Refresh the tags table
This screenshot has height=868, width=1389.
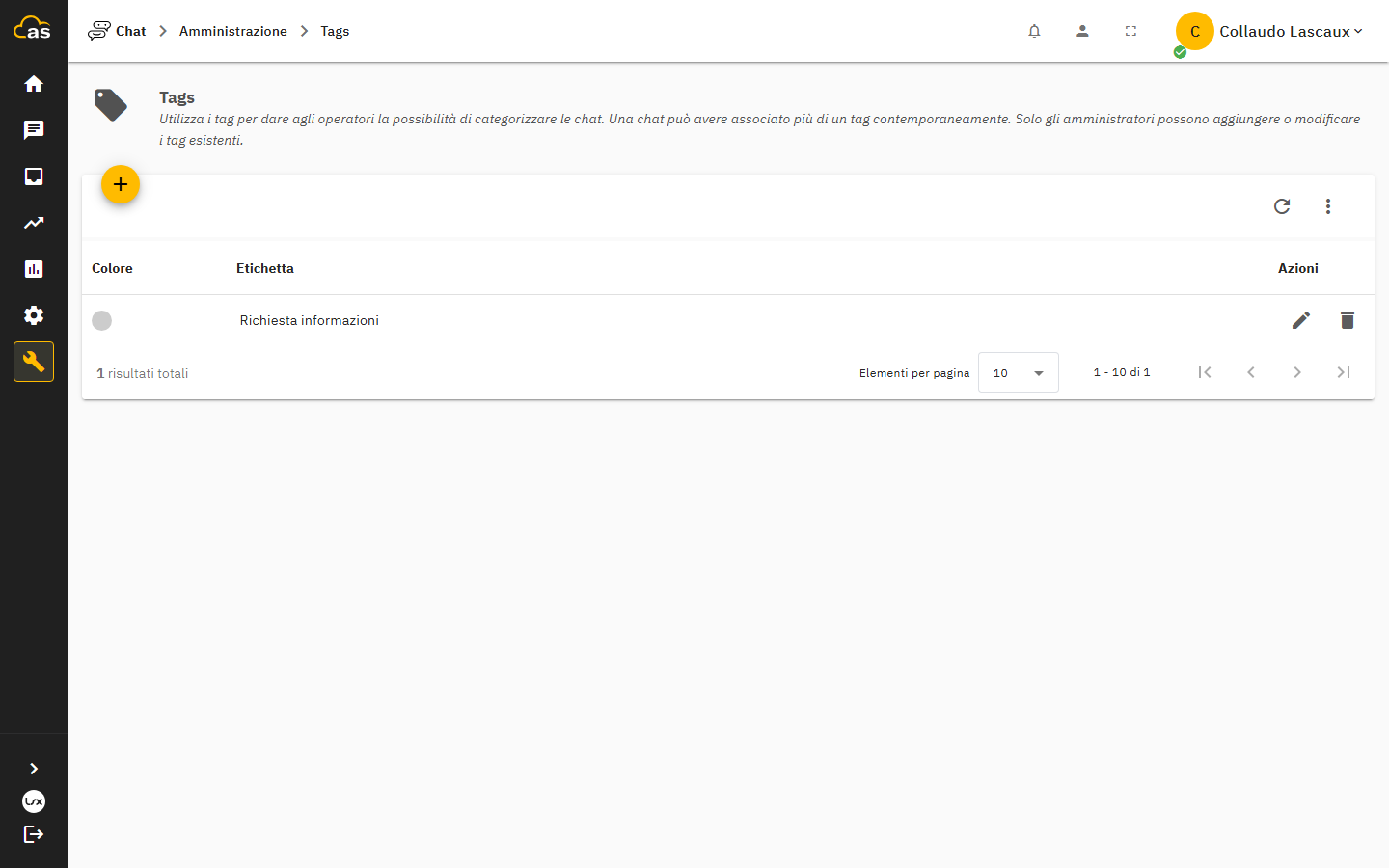point(1282,206)
